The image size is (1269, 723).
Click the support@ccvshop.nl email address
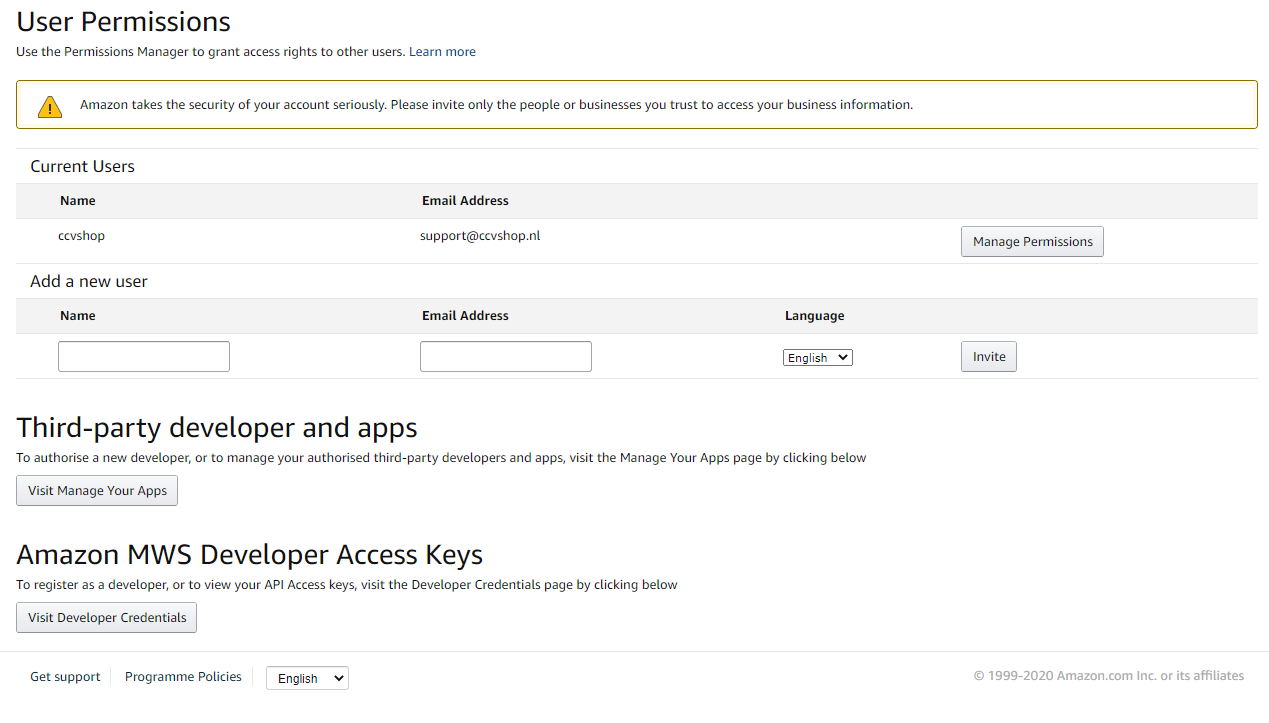480,236
